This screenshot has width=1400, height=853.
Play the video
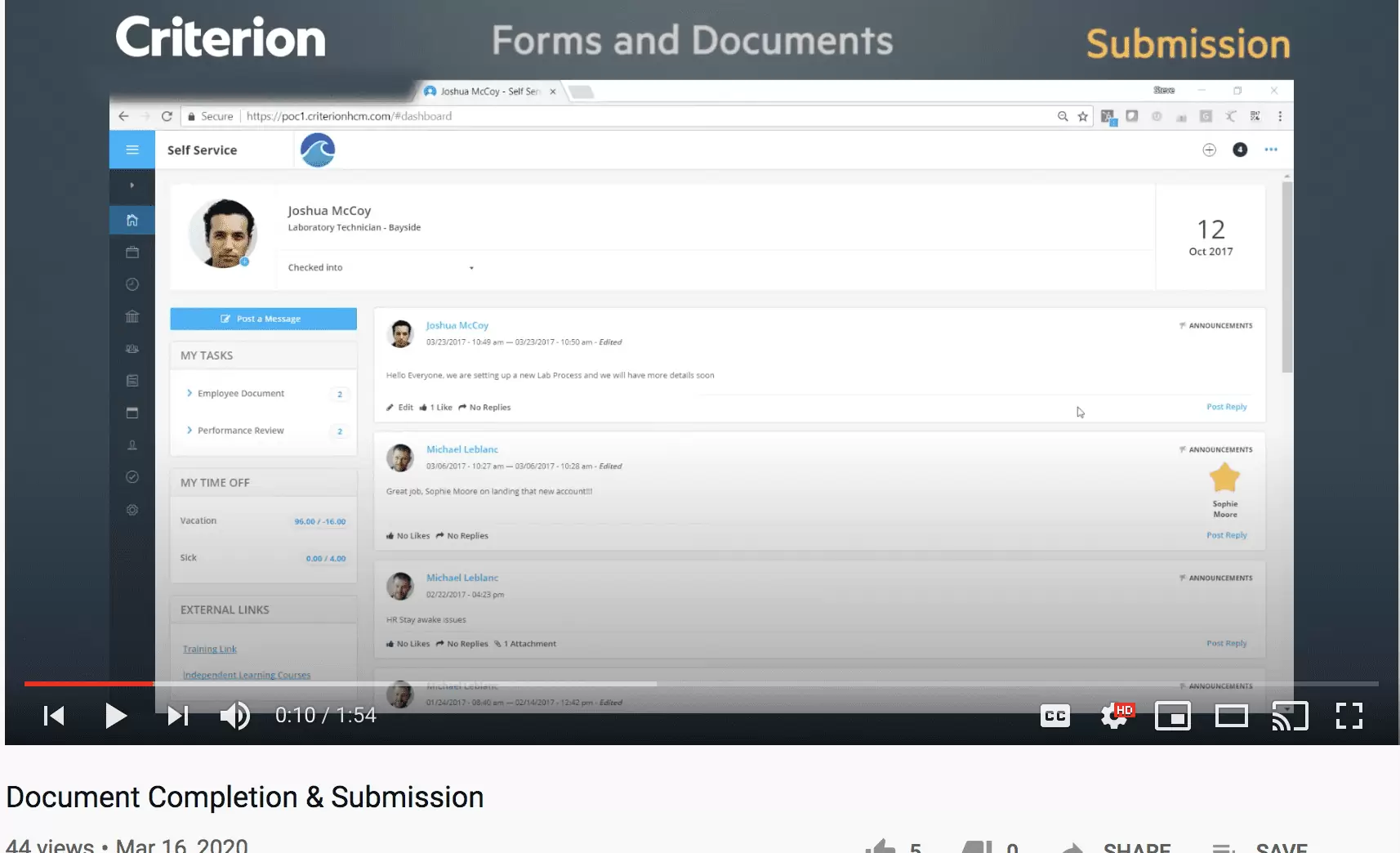[116, 716]
